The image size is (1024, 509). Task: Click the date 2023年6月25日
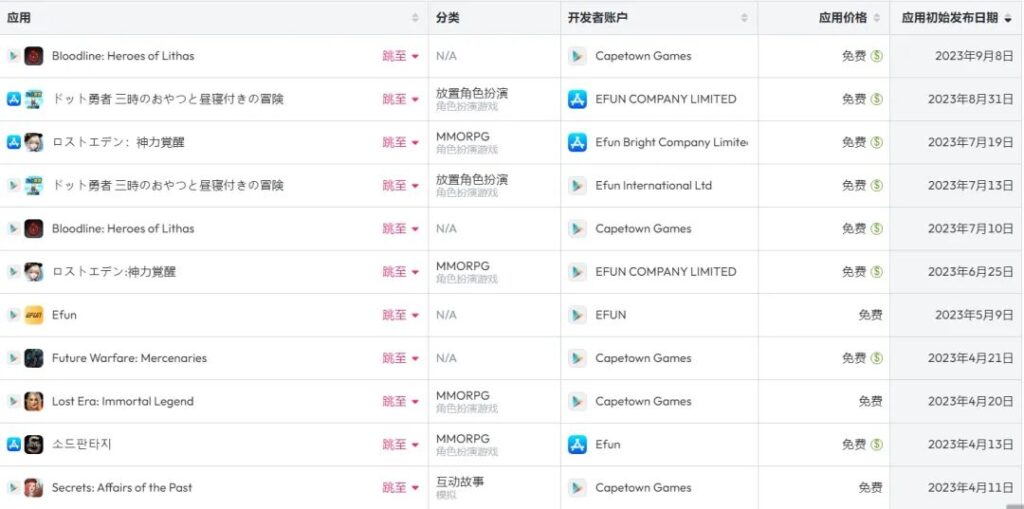coord(970,272)
